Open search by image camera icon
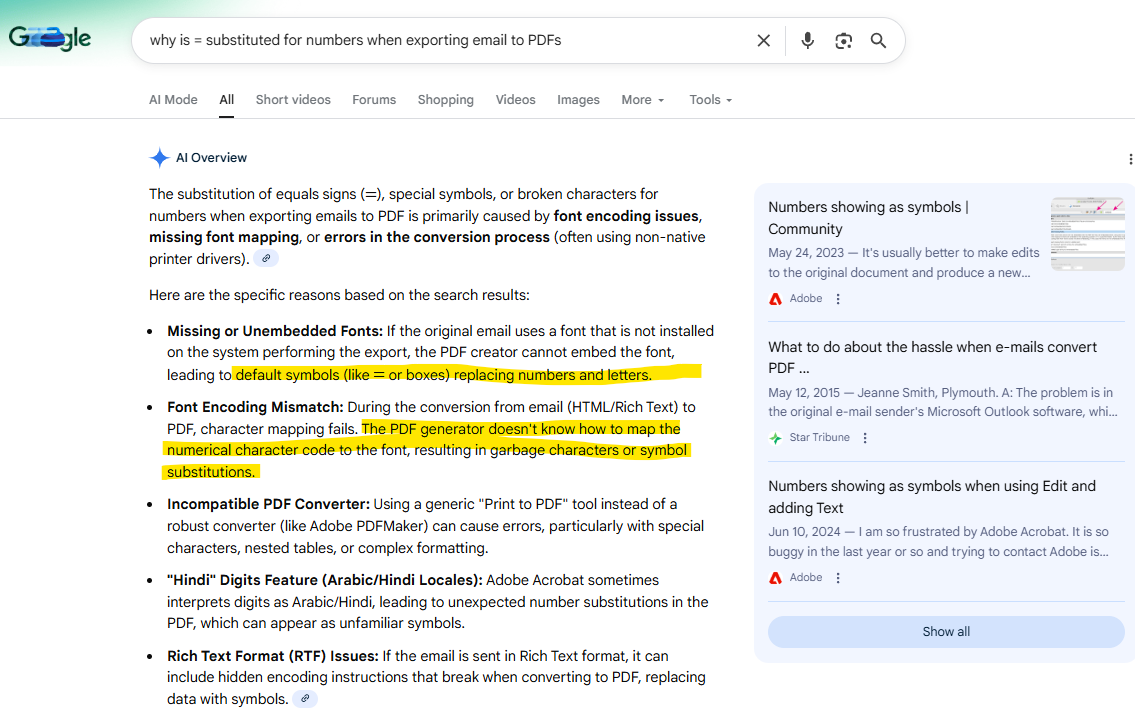The image size is (1135, 712). 844,41
